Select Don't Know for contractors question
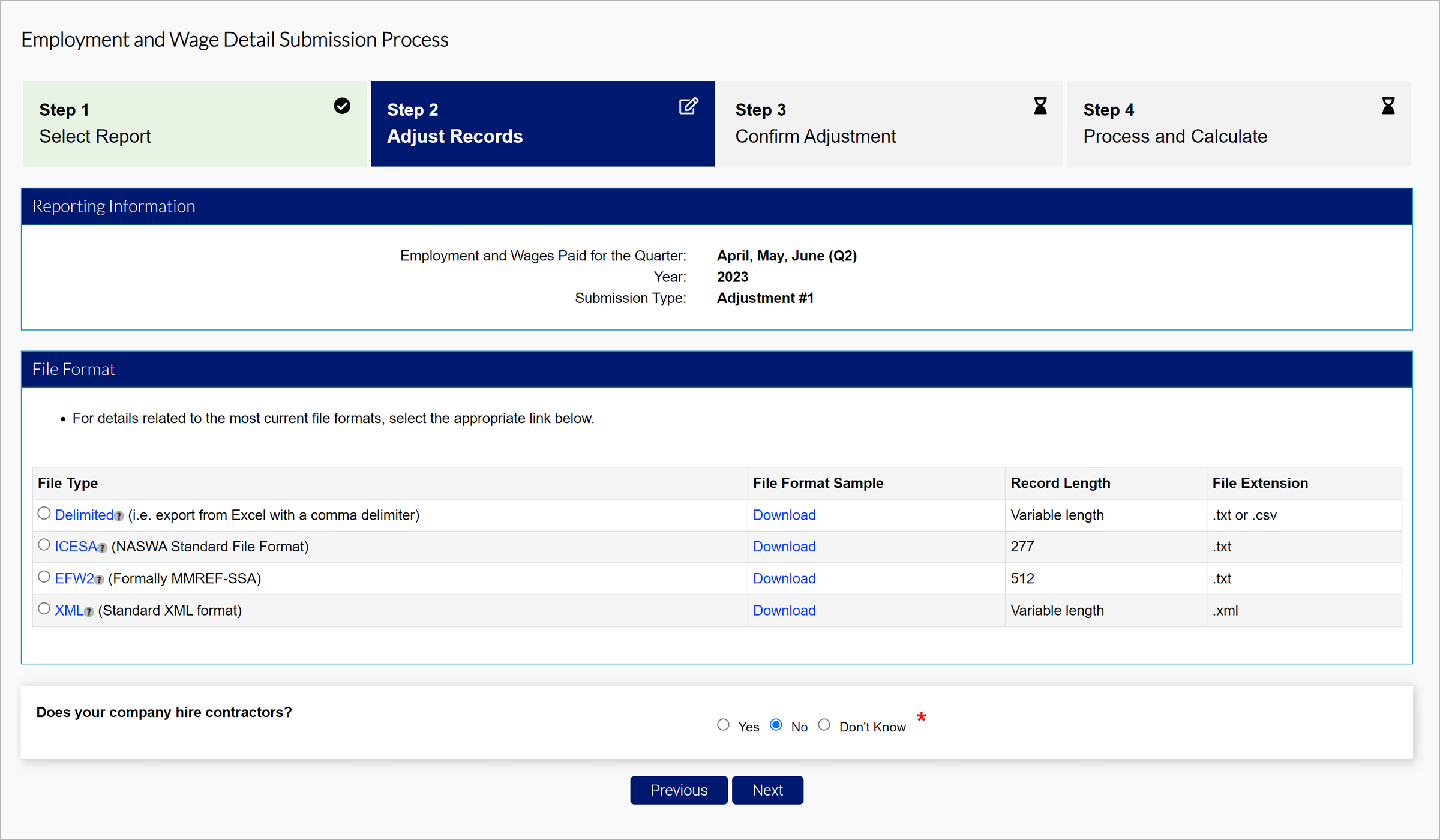This screenshot has width=1440, height=840. click(824, 725)
